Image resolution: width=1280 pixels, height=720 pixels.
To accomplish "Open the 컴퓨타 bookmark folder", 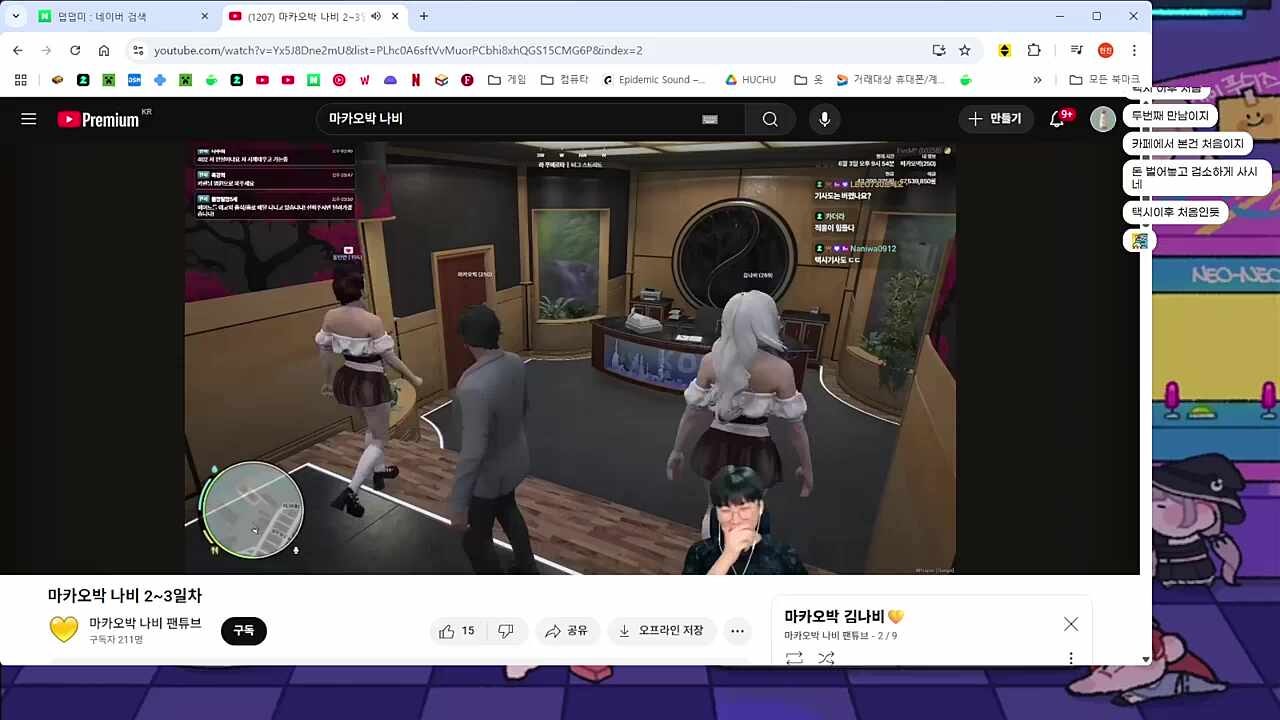I will tap(565, 80).
